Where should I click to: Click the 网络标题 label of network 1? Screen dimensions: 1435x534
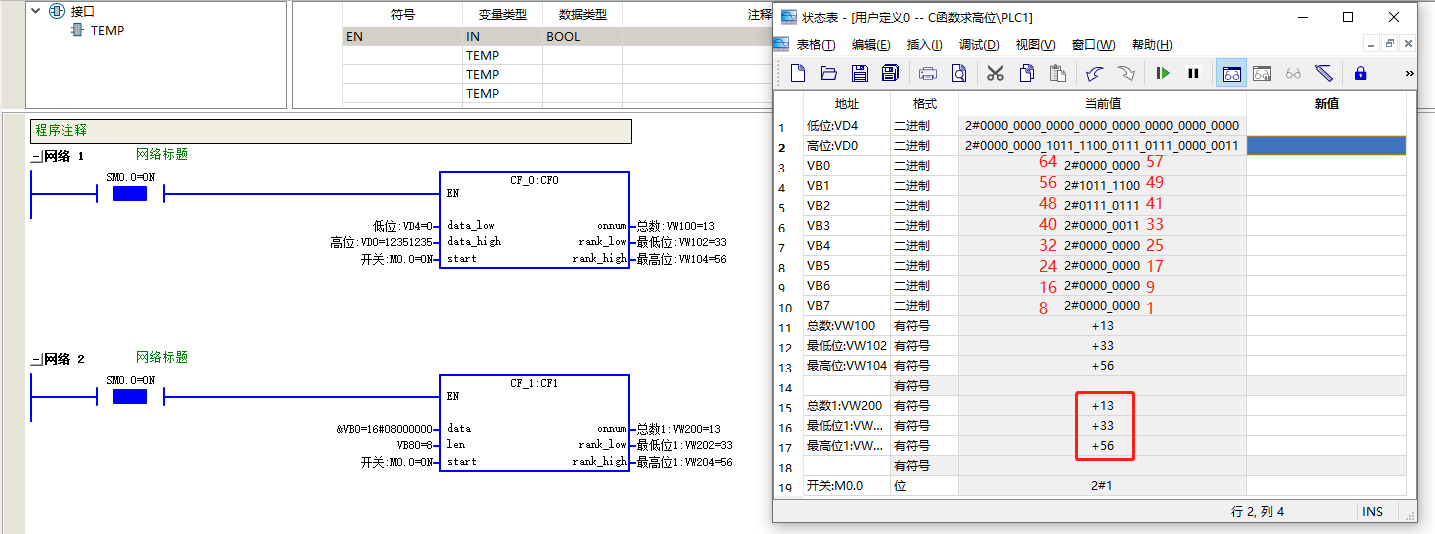click(x=162, y=155)
